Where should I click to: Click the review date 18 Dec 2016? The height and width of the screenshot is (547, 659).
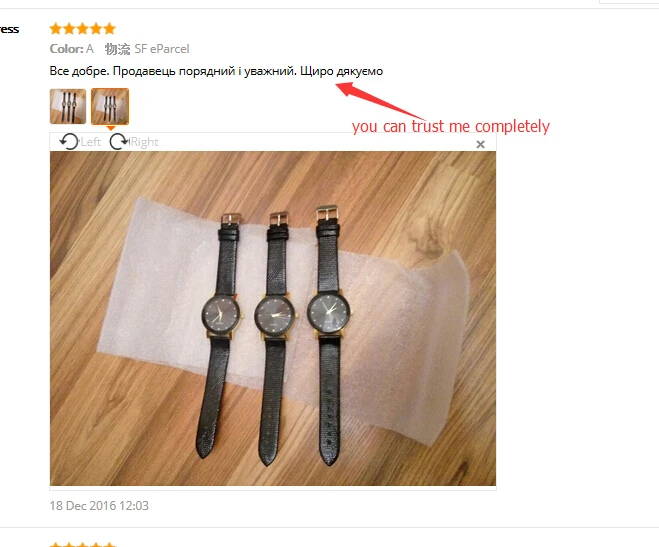tap(99, 505)
